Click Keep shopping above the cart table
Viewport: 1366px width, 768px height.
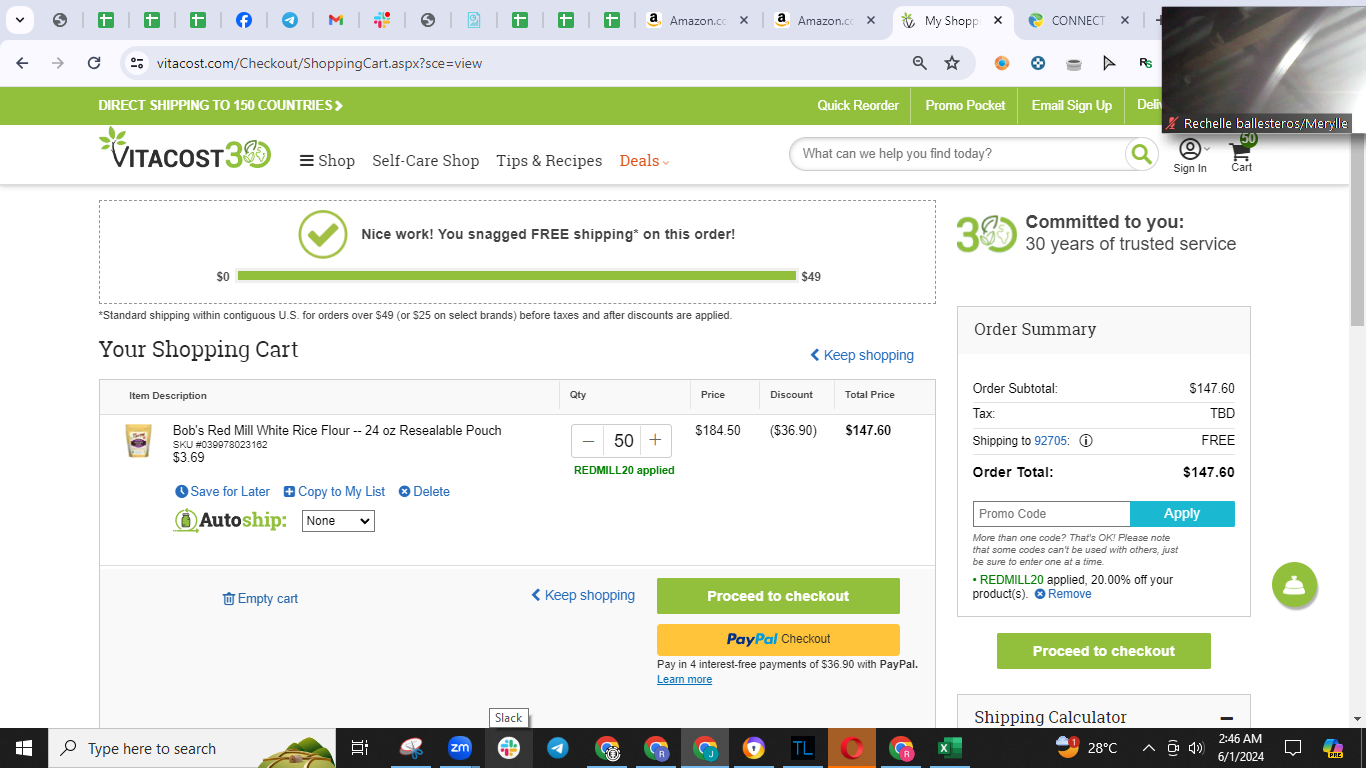tap(862, 355)
